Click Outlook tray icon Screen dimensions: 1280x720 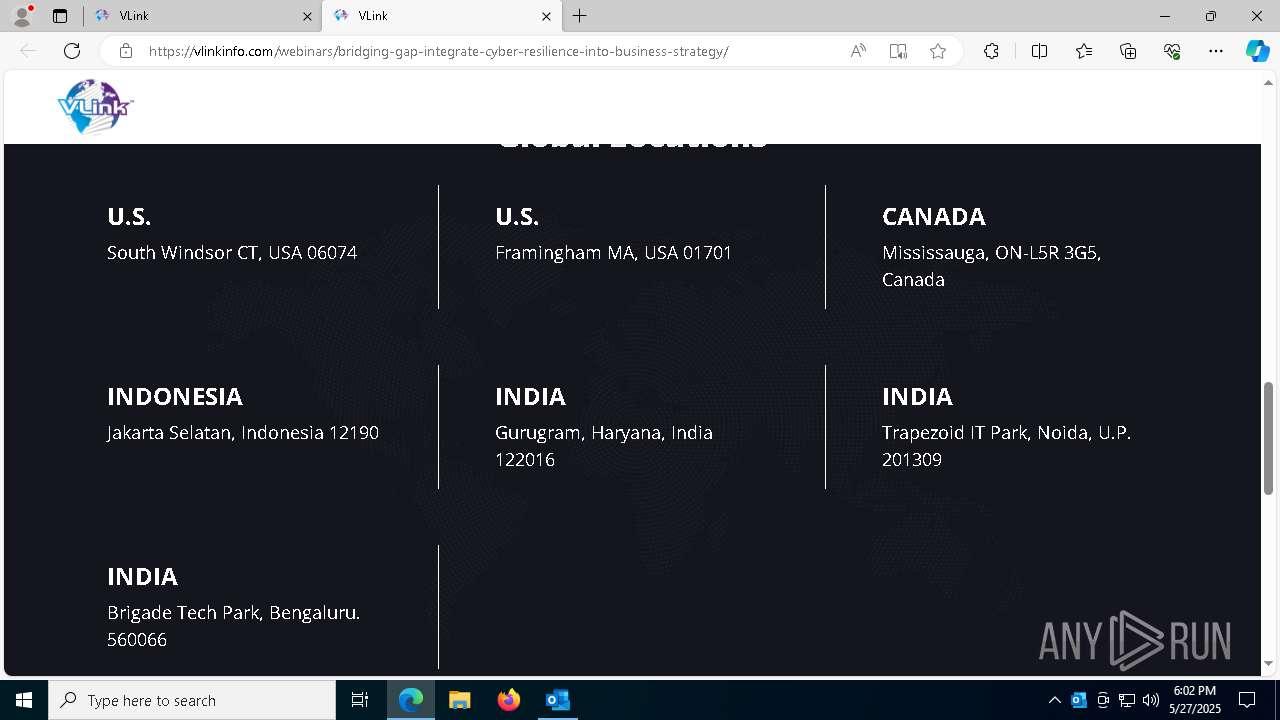(x=1079, y=700)
